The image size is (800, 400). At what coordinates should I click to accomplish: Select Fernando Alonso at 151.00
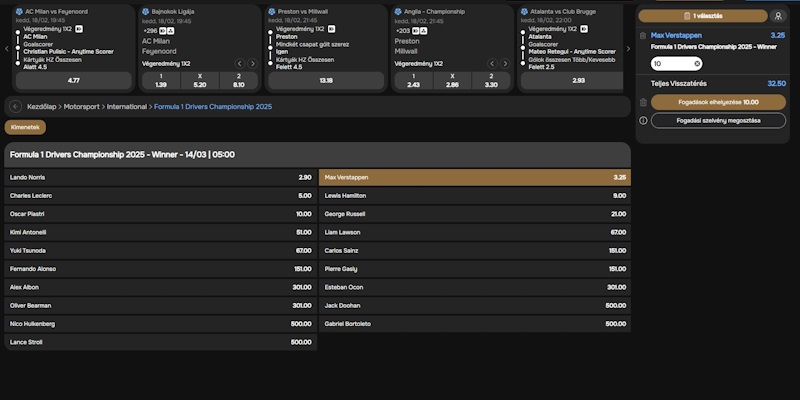click(161, 269)
